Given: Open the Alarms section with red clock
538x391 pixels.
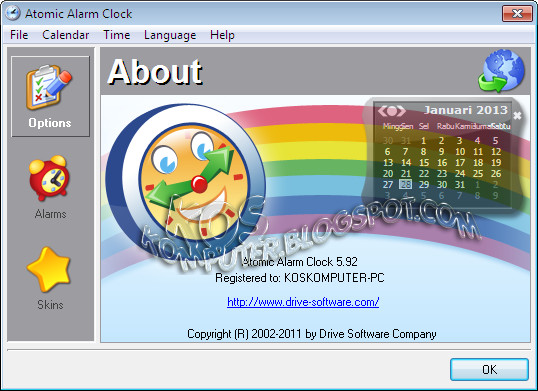Looking at the screenshot, I should click(50, 188).
